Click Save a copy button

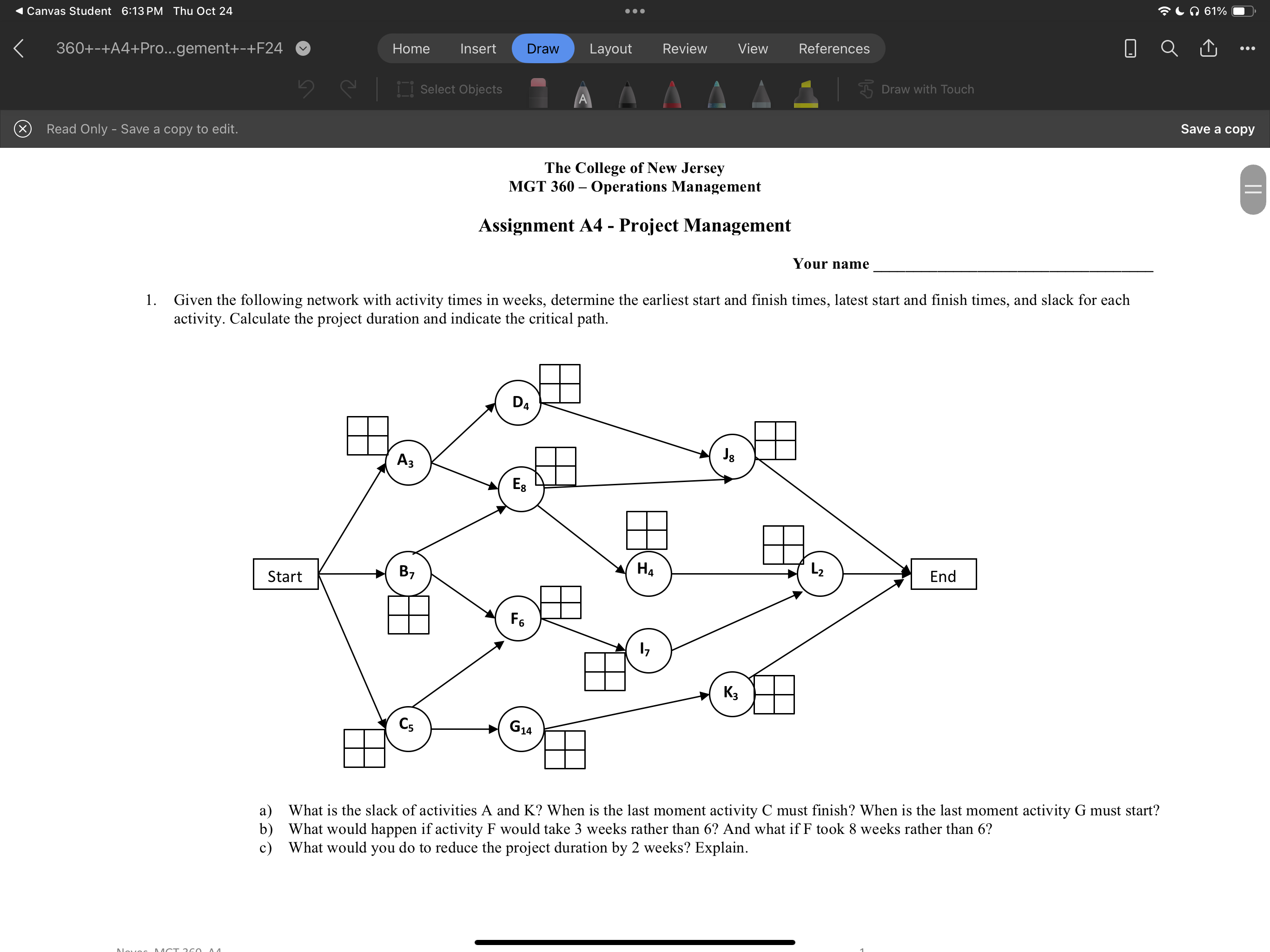(x=1217, y=129)
